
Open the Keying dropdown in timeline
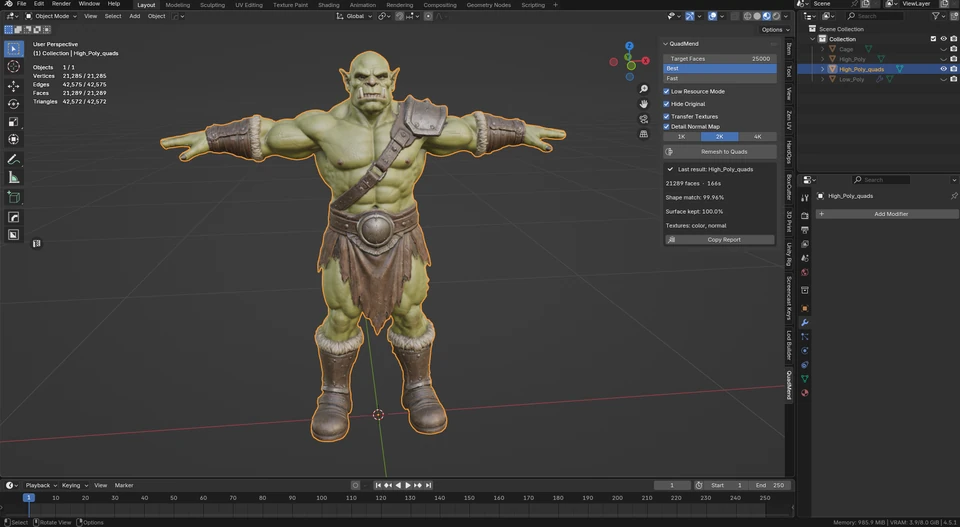tap(75, 485)
